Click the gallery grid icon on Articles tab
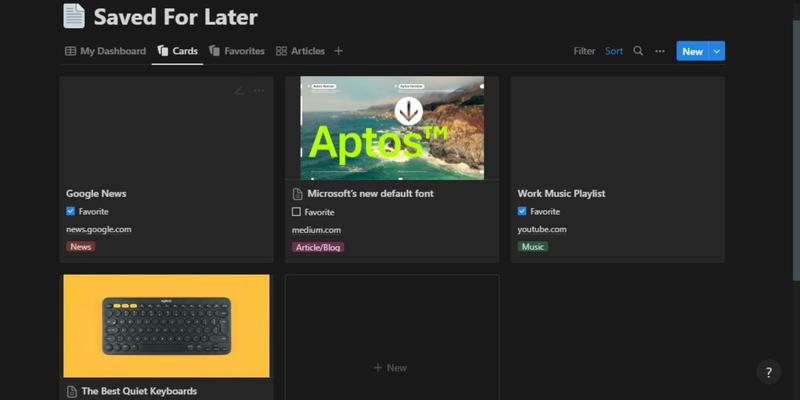 [x=281, y=51]
